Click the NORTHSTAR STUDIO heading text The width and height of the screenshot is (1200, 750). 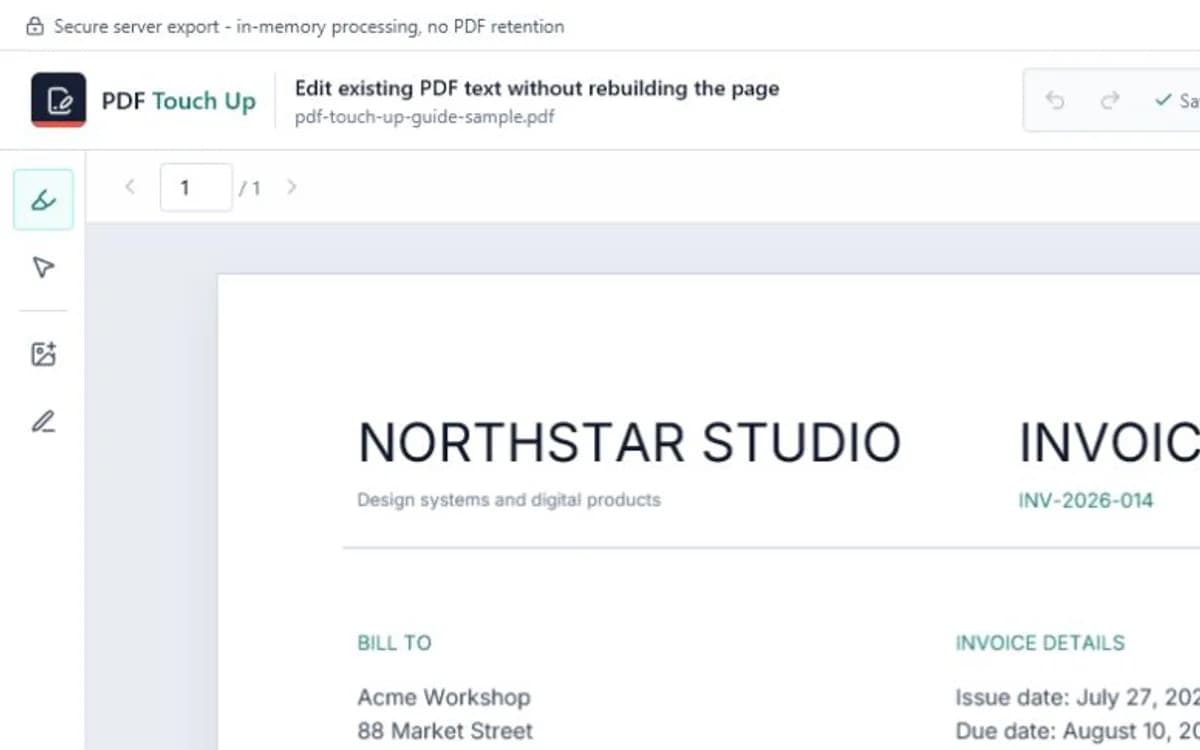pos(629,443)
